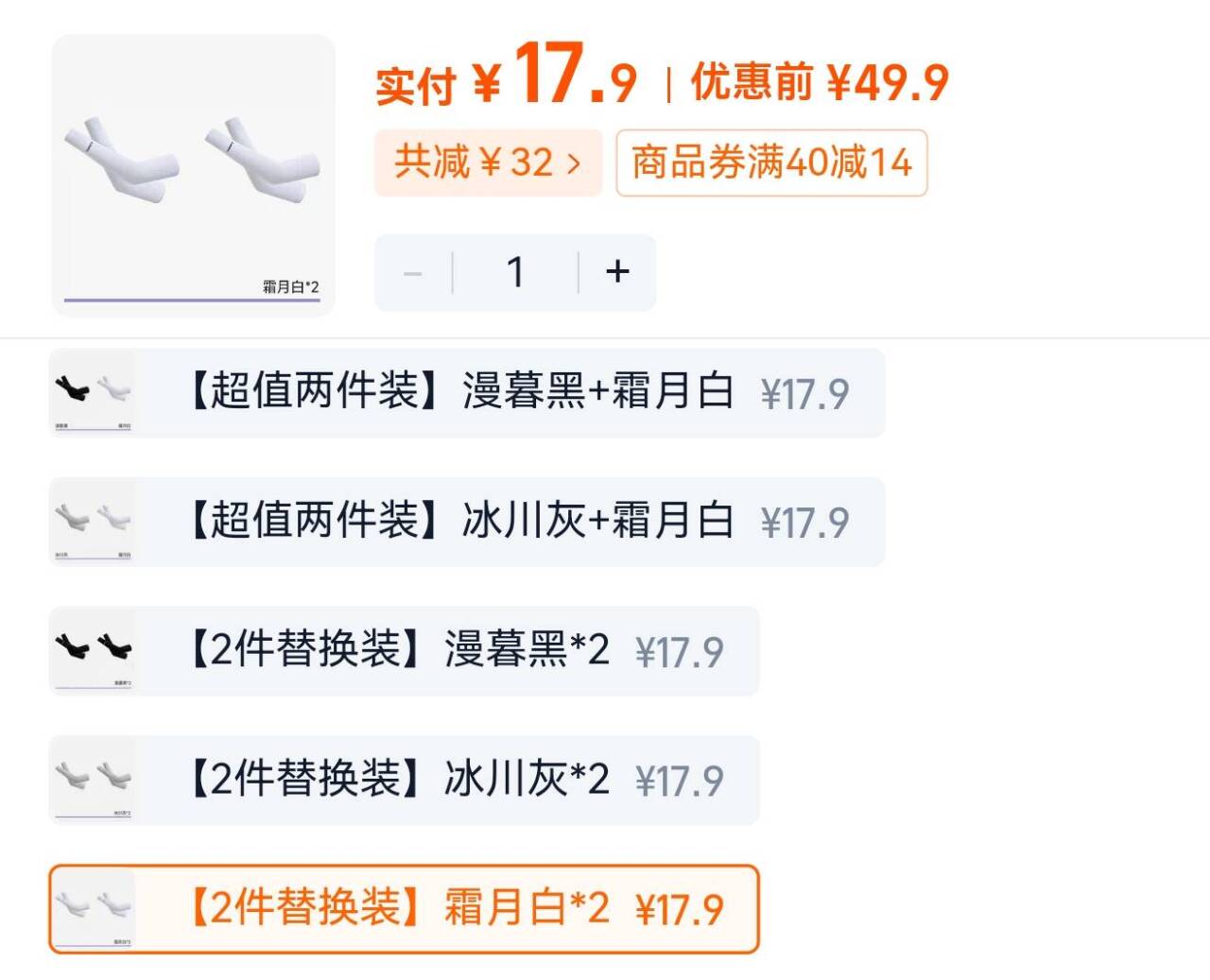Click the 冰川灰+霜月白 combo thumbnail
Screen dimensions: 1210x980
pyautogui.click(x=92, y=522)
